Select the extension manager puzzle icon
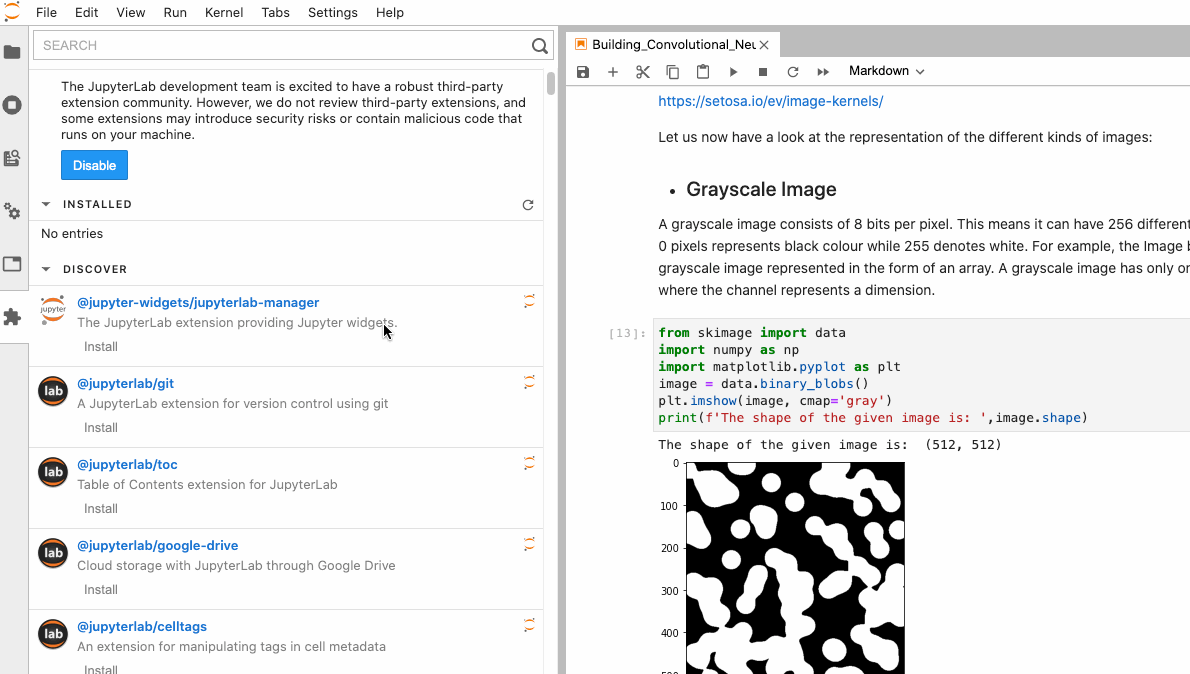1190x674 pixels. pos(13,317)
